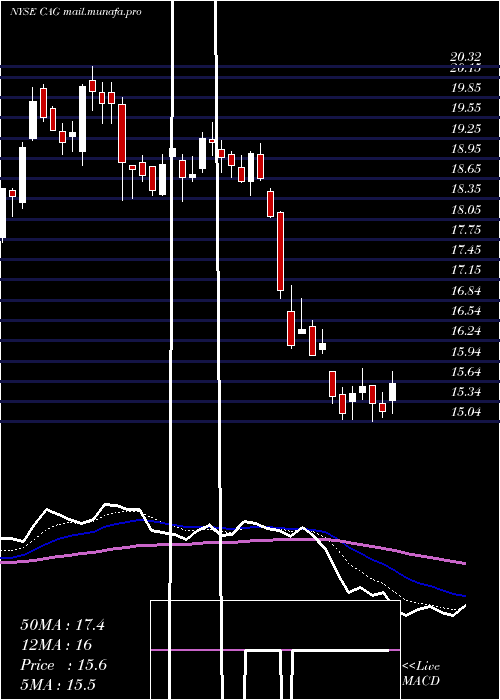Click the 20.32 price axis label

[x=466, y=57]
